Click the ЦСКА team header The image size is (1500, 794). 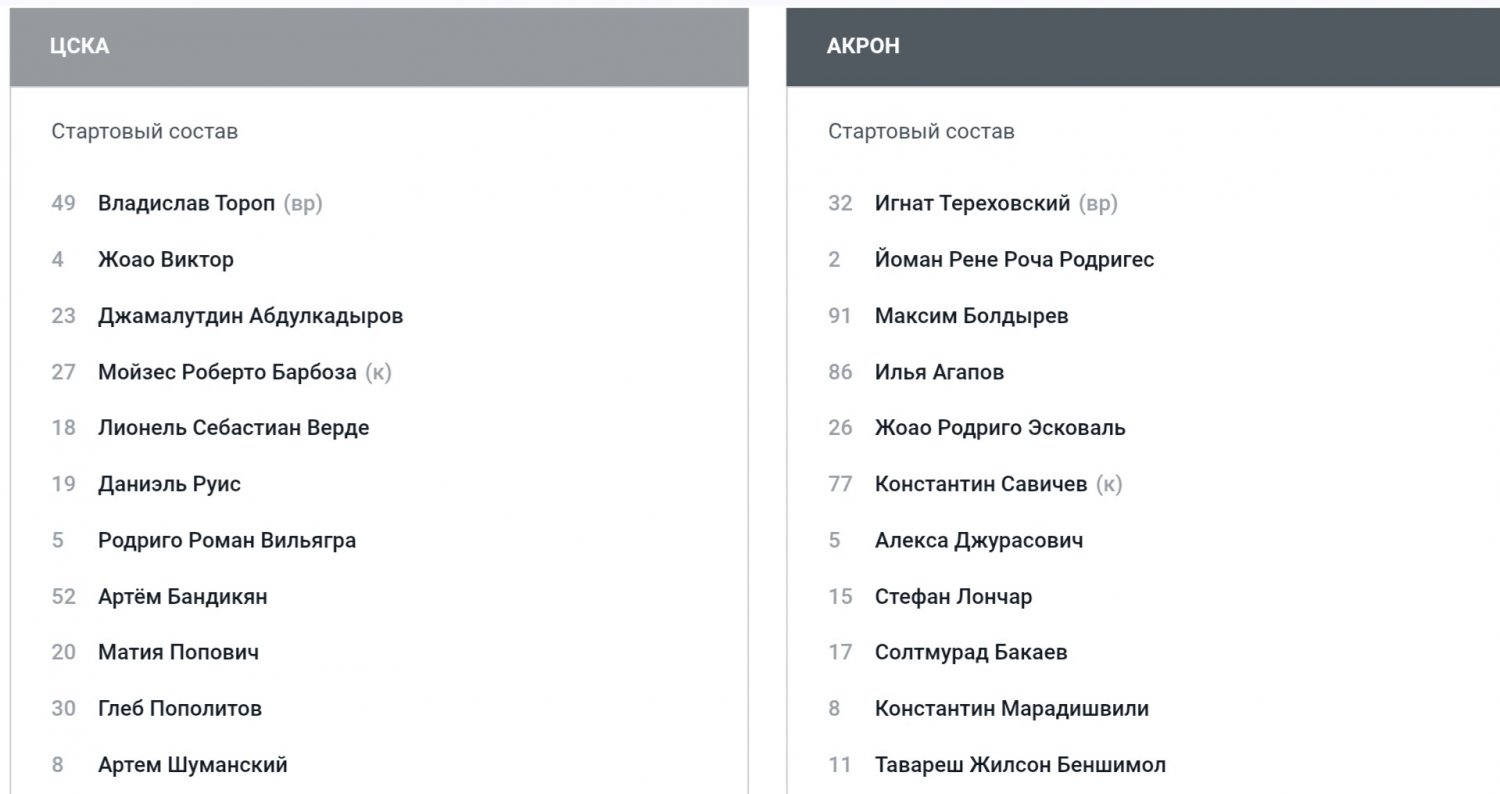(x=80, y=47)
